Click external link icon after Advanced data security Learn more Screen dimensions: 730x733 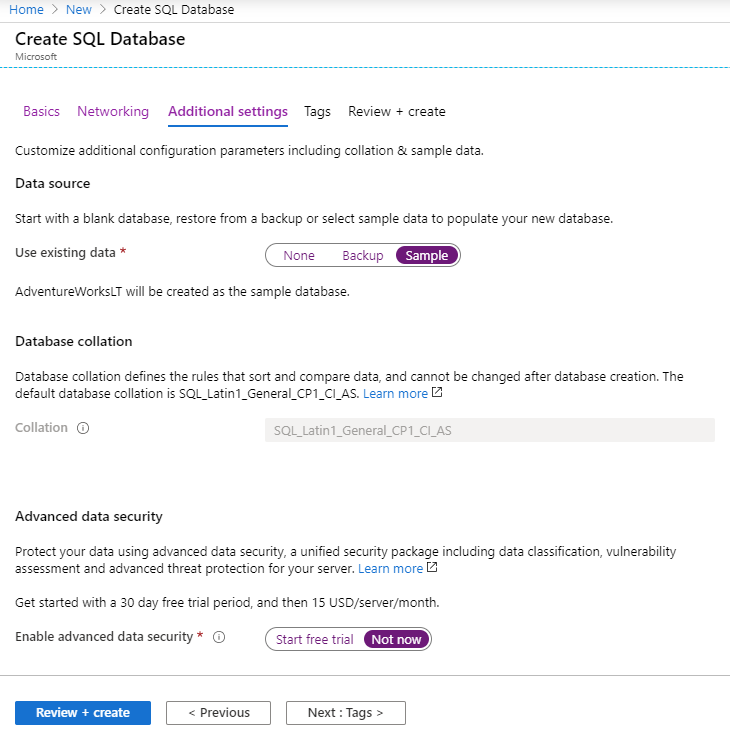(432, 567)
